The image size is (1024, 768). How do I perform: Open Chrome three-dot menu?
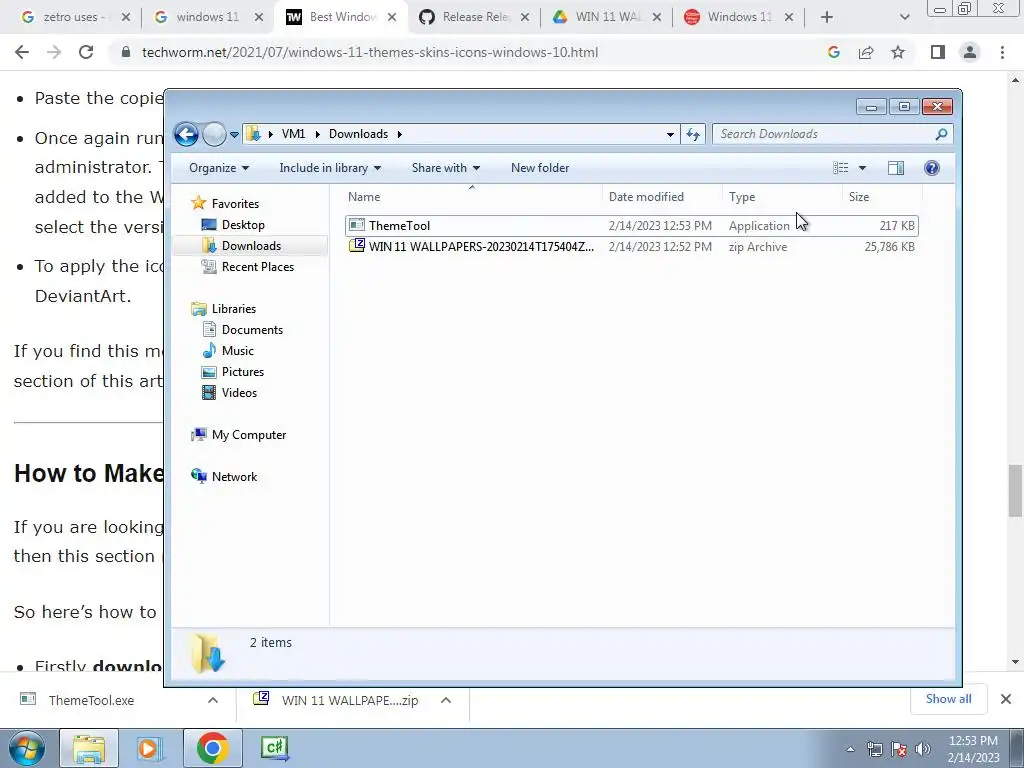pos(1002,52)
